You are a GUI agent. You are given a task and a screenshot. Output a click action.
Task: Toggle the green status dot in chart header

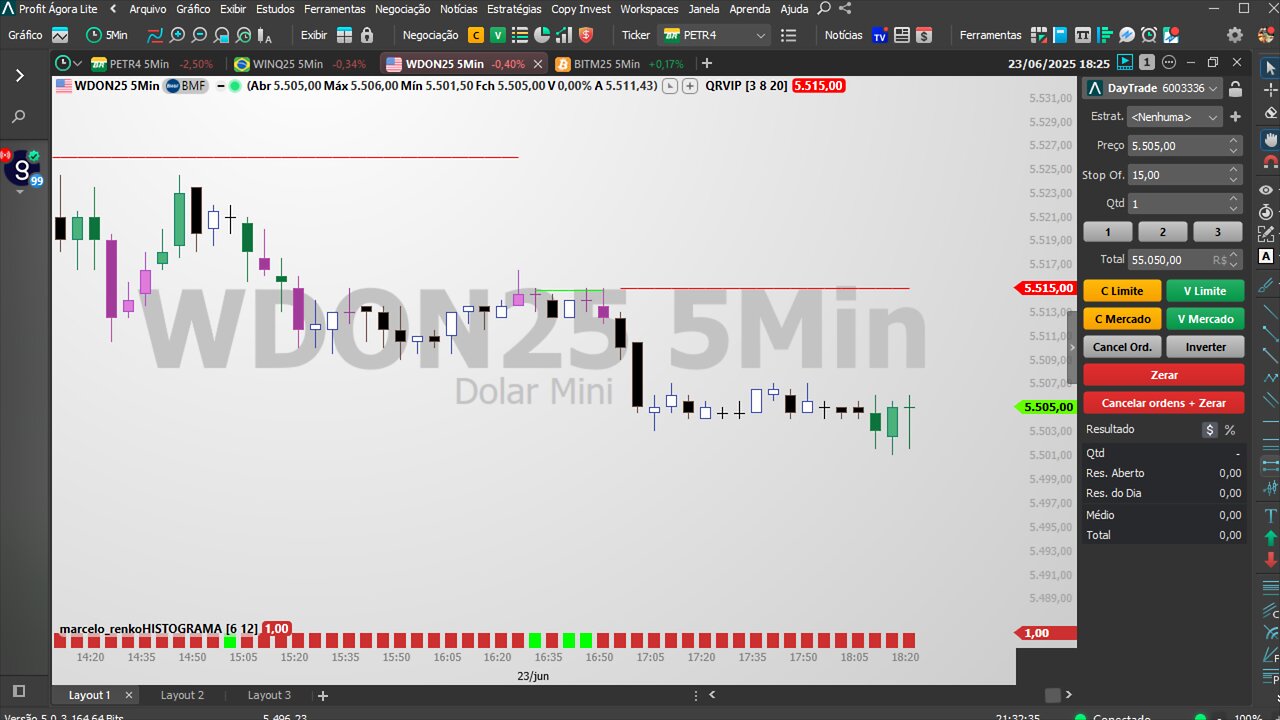[x=235, y=86]
